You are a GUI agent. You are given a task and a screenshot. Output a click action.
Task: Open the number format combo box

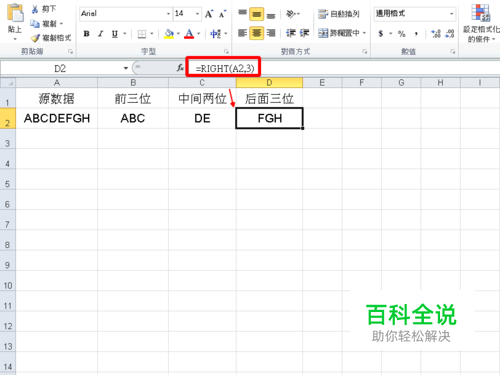tap(415, 14)
